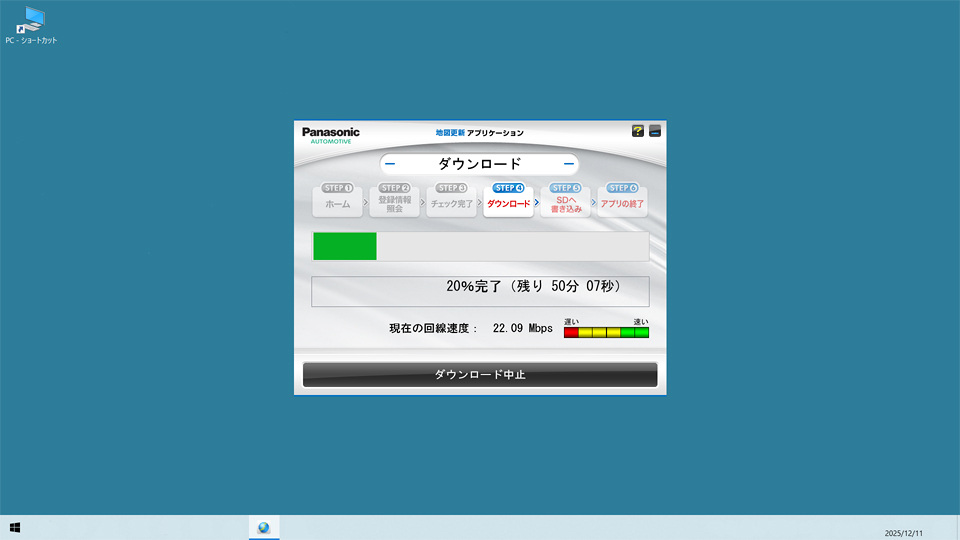
Task: Minimize the map update application window
Action: click(x=655, y=131)
